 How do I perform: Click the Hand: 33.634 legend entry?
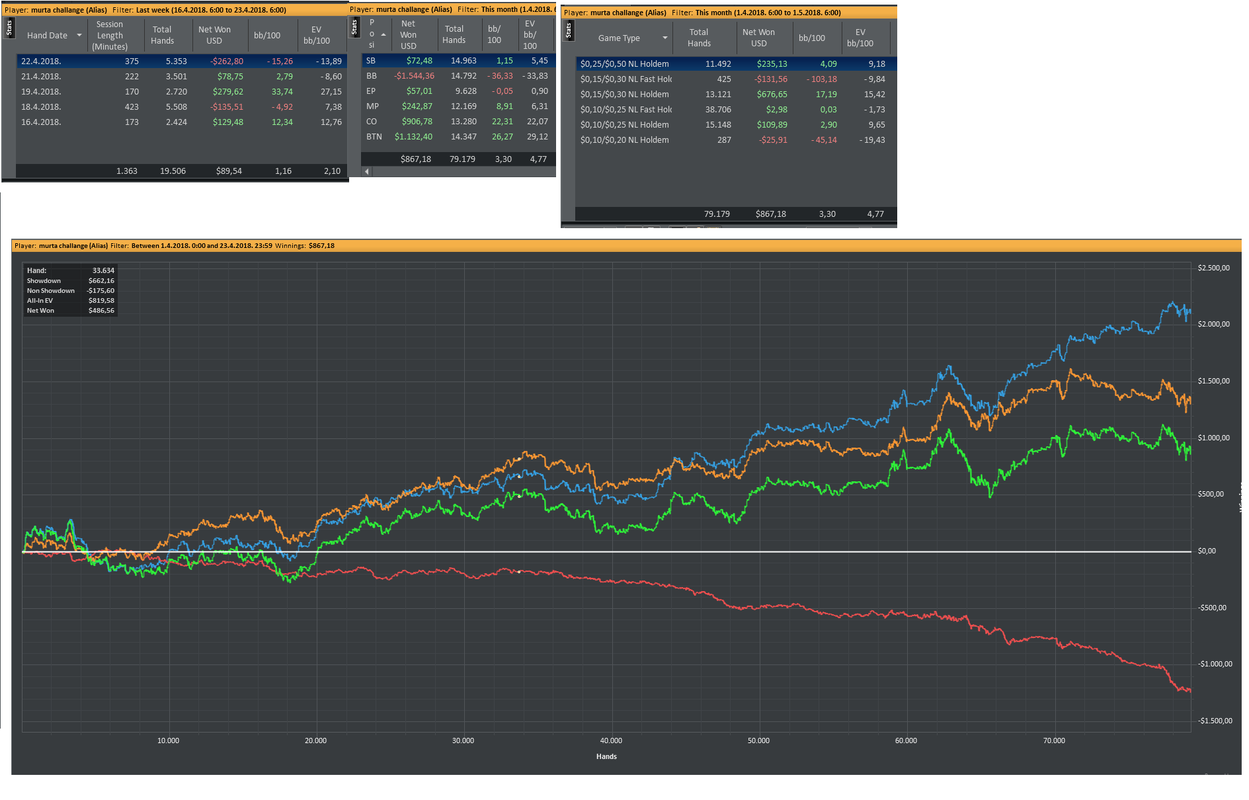71,271
